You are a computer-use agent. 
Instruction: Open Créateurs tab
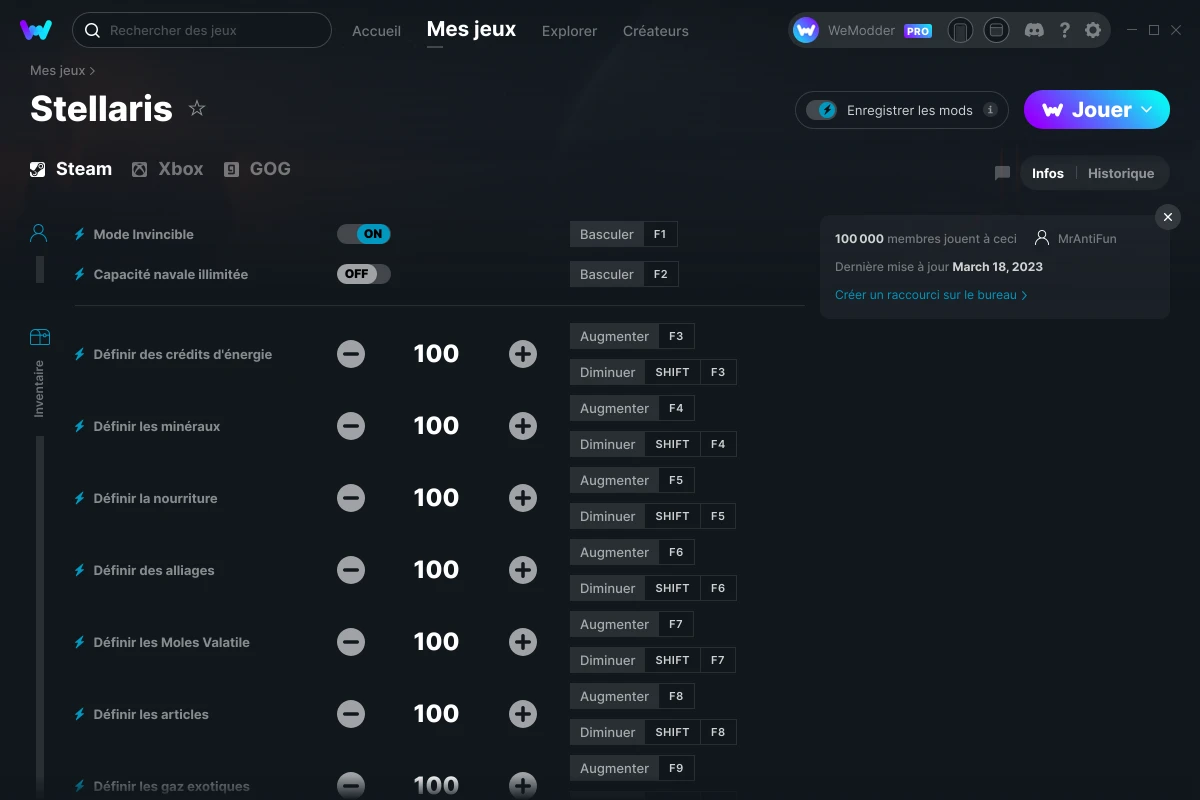pos(655,31)
